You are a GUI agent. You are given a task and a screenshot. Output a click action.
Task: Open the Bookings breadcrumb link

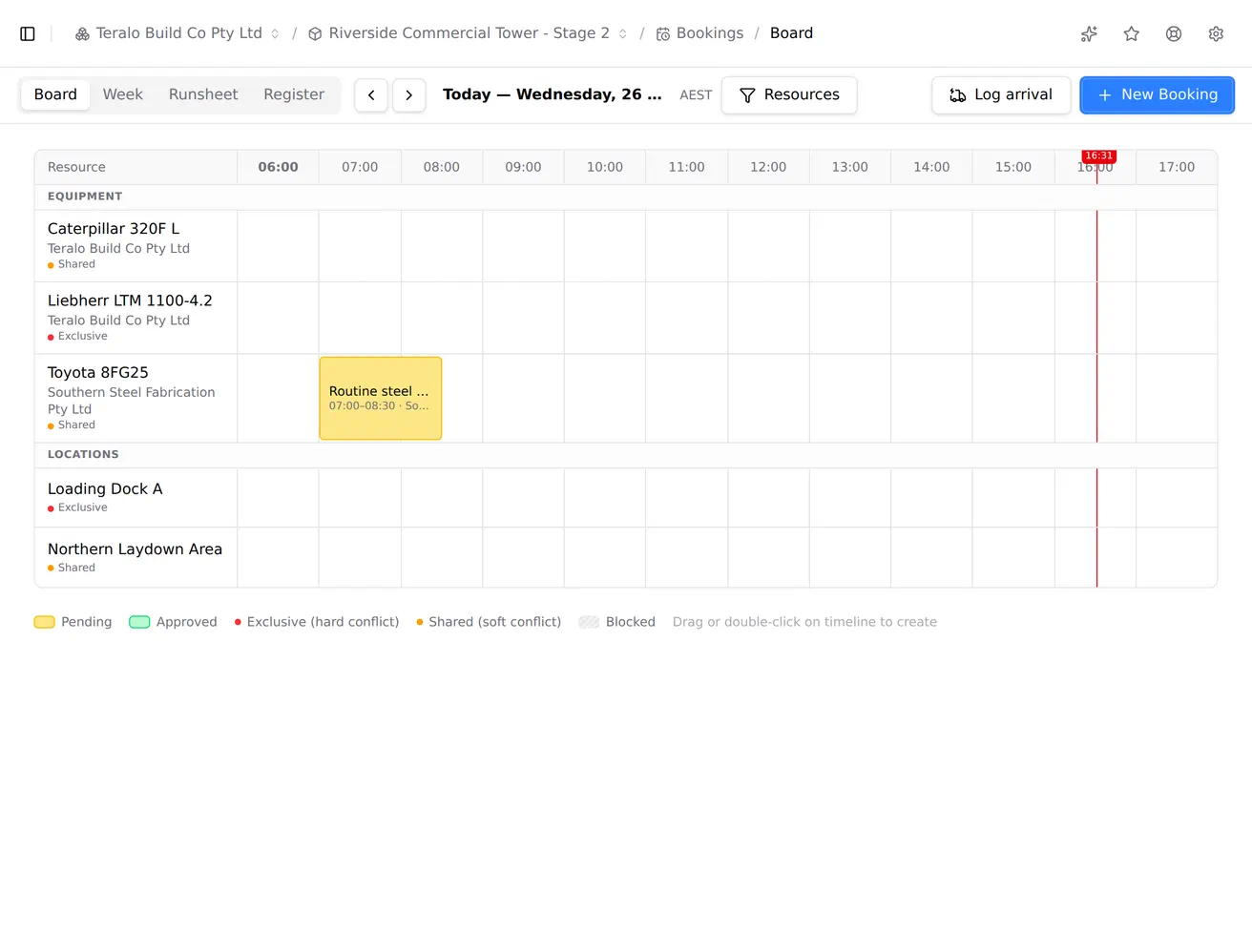point(699,33)
